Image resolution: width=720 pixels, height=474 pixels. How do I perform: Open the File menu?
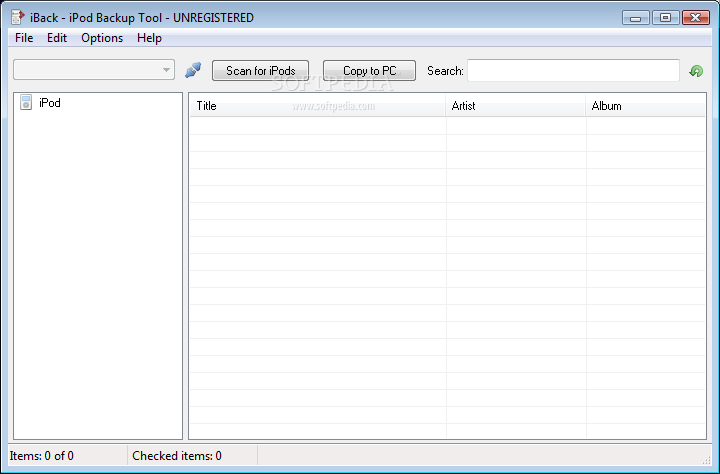[24, 38]
